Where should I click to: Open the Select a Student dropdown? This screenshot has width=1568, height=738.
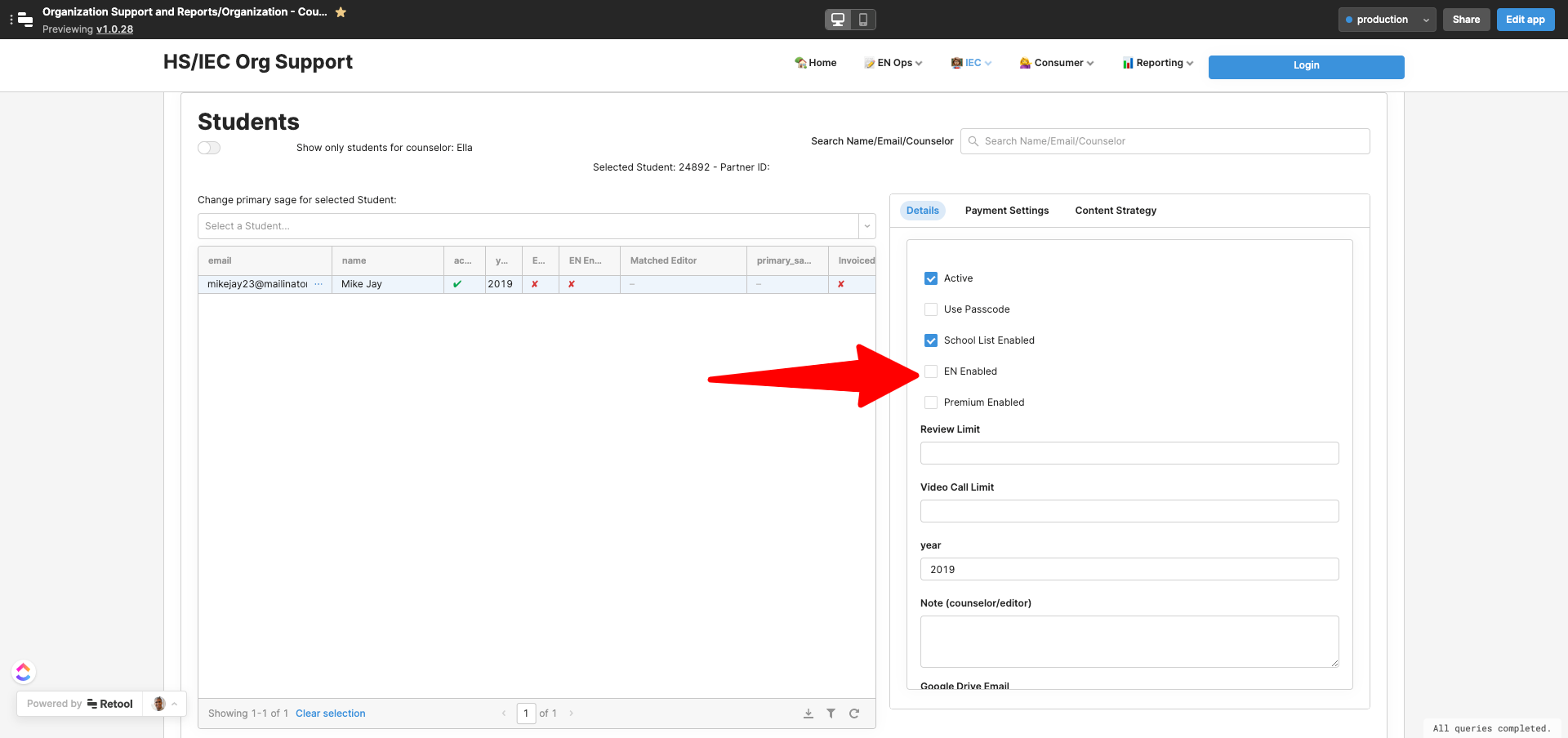click(x=537, y=226)
